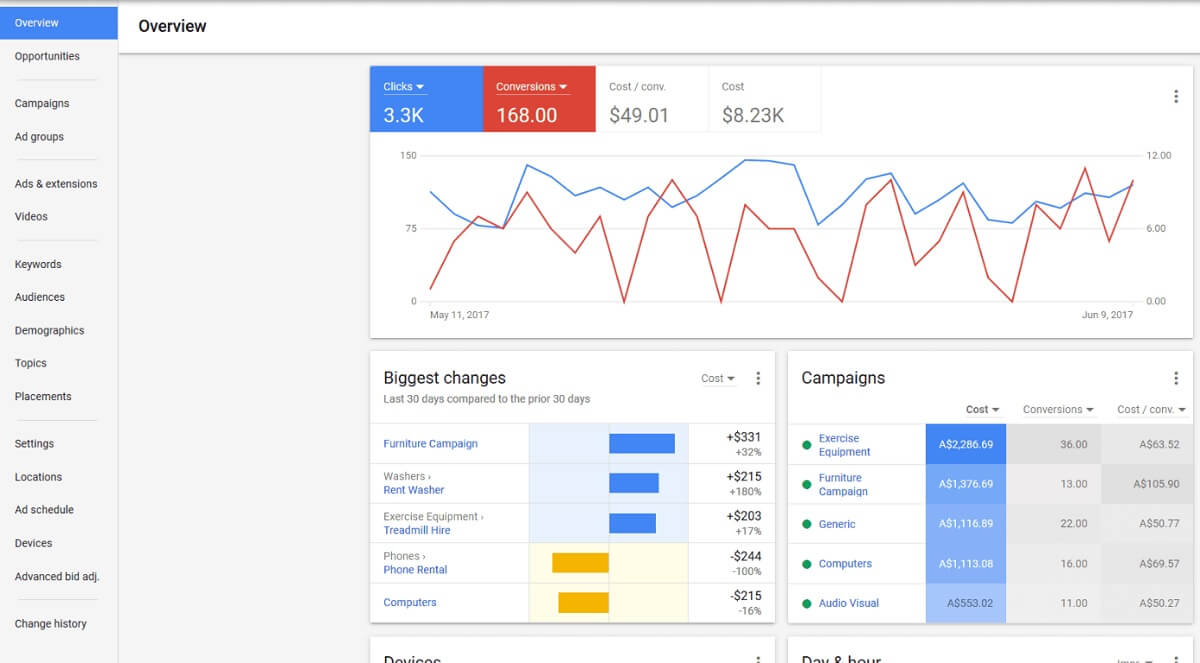Open Videos in the sidebar

pos(31,217)
